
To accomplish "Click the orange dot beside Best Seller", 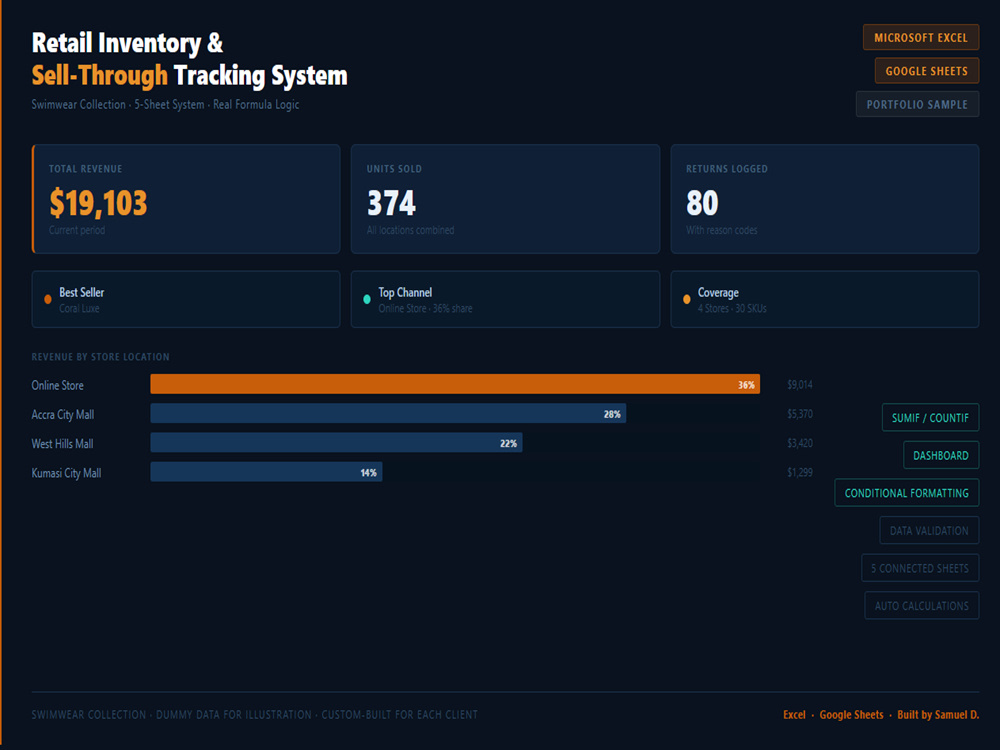I will (x=48, y=299).
